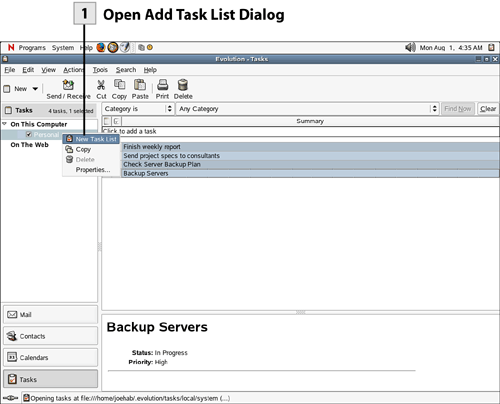Viewport: 500px width, 404px height.
Task: Open the Category is search dropdown
Action: coord(138,109)
